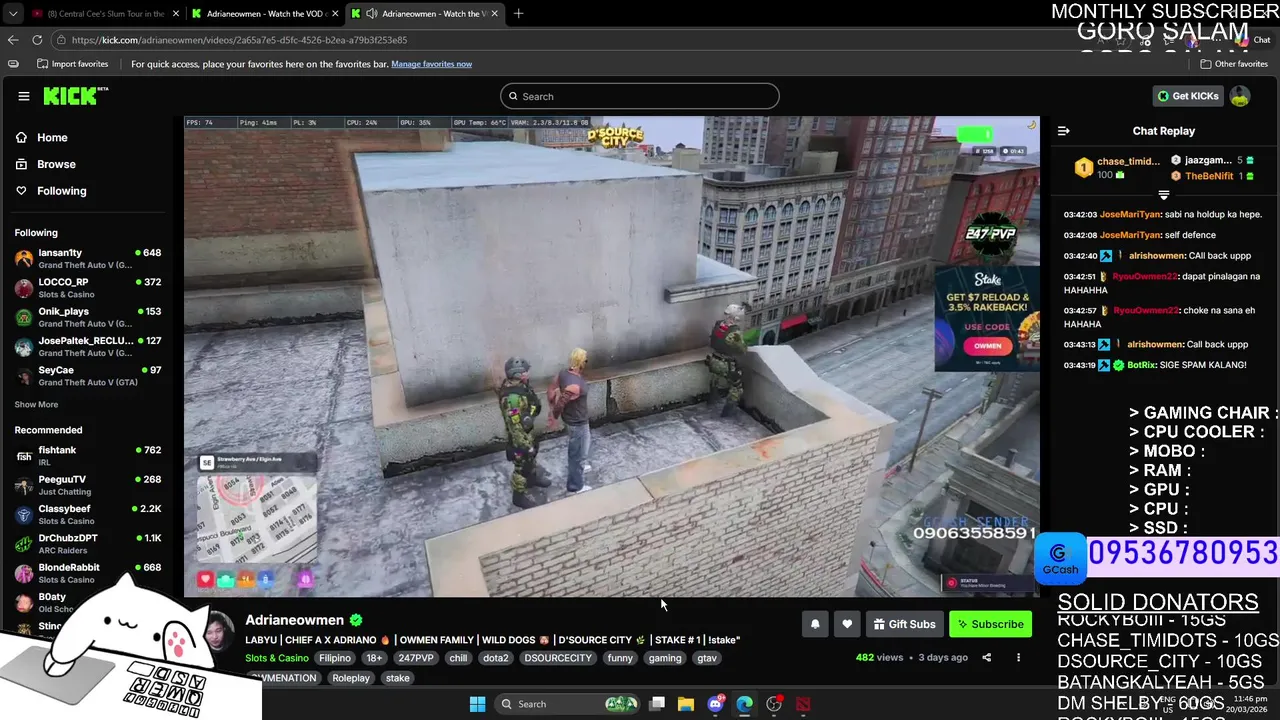Image resolution: width=1280 pixels, height=720 pixels.
Task: Open Microsoft Edge from the taskbar
Action: click(745, 704)
